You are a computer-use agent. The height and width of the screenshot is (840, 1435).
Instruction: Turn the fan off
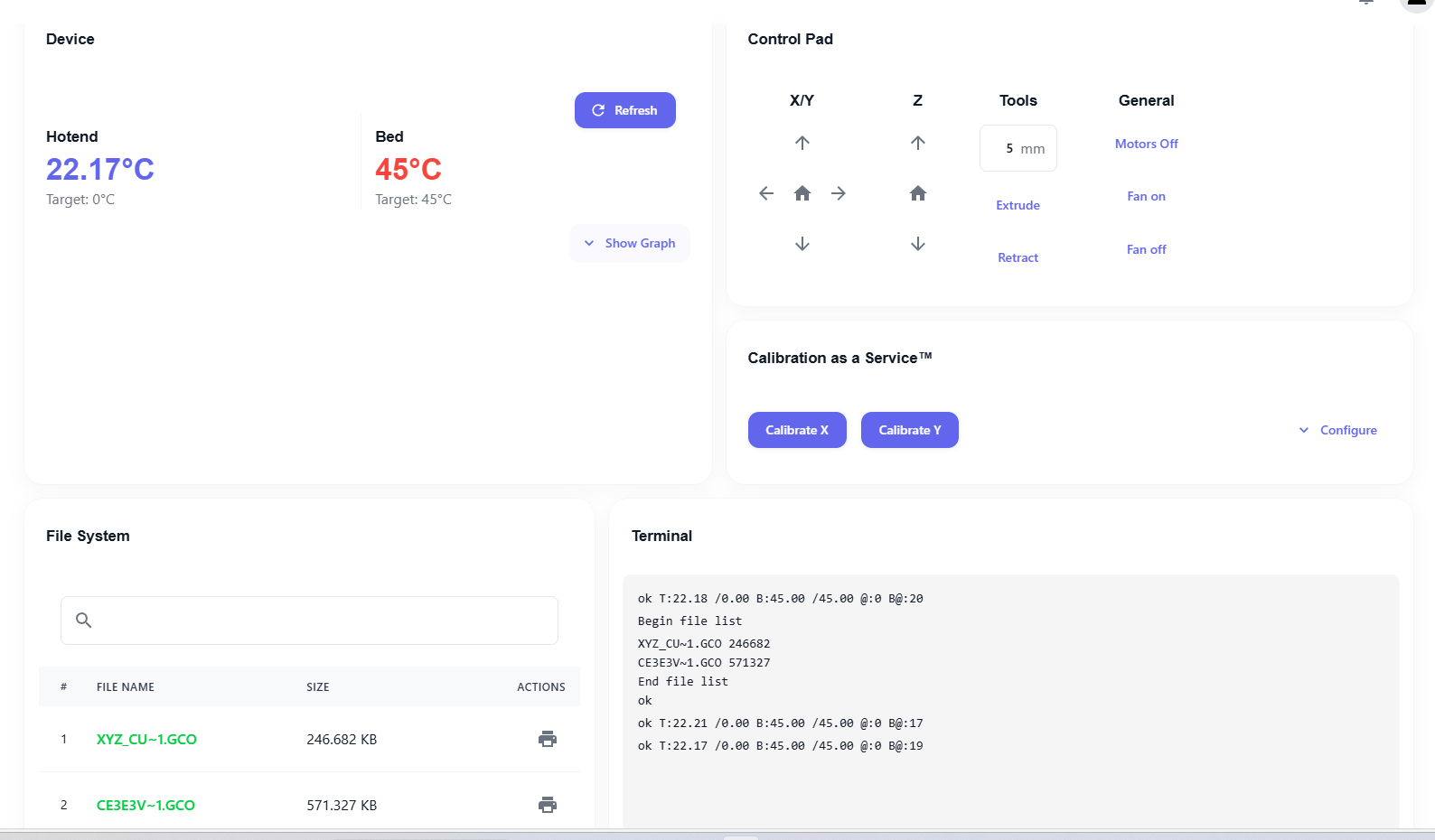click(x=1146, y=249)
